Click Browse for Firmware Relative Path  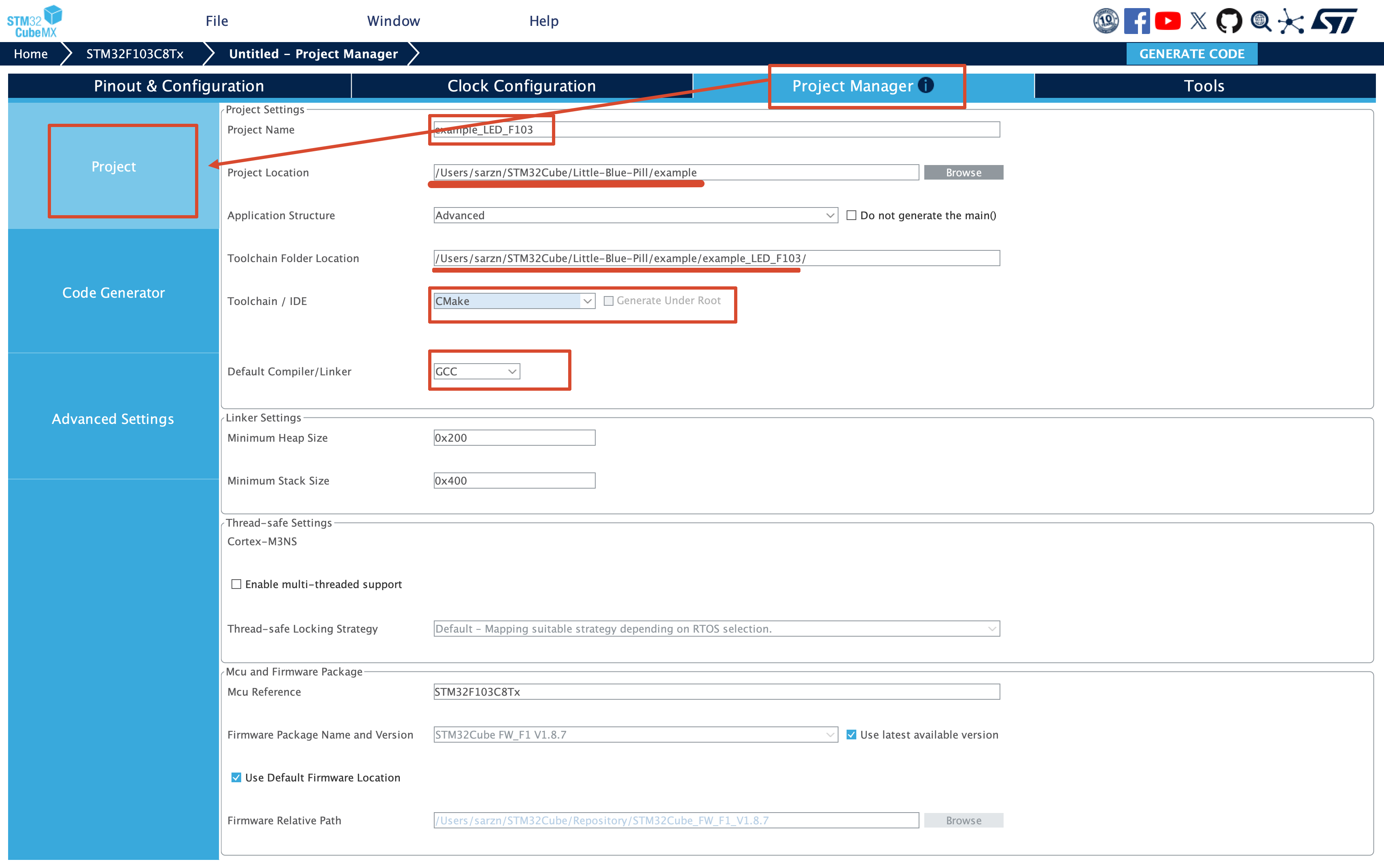click(964, 820)
